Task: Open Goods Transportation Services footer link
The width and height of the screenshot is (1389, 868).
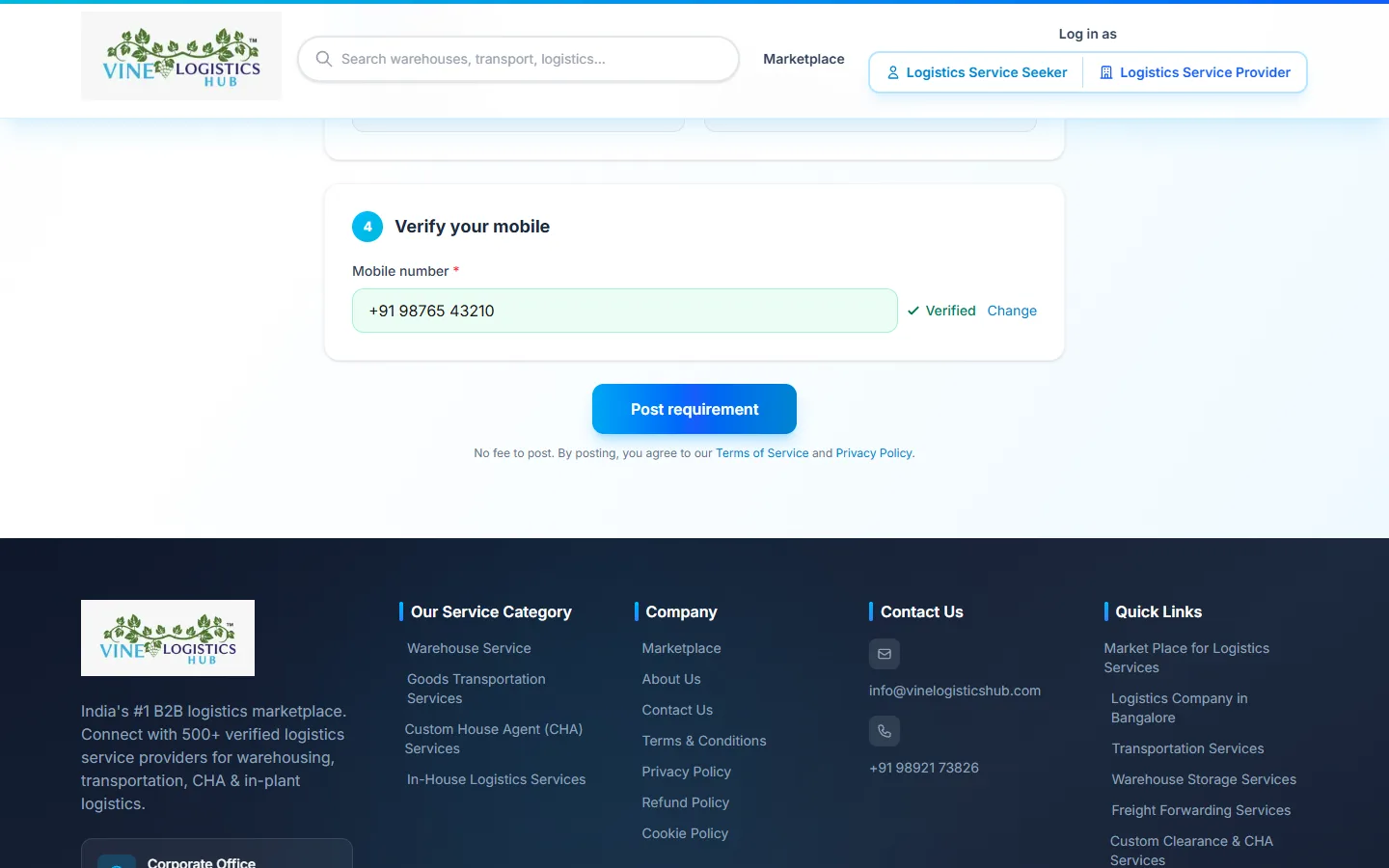Action: tap(477, 689)
